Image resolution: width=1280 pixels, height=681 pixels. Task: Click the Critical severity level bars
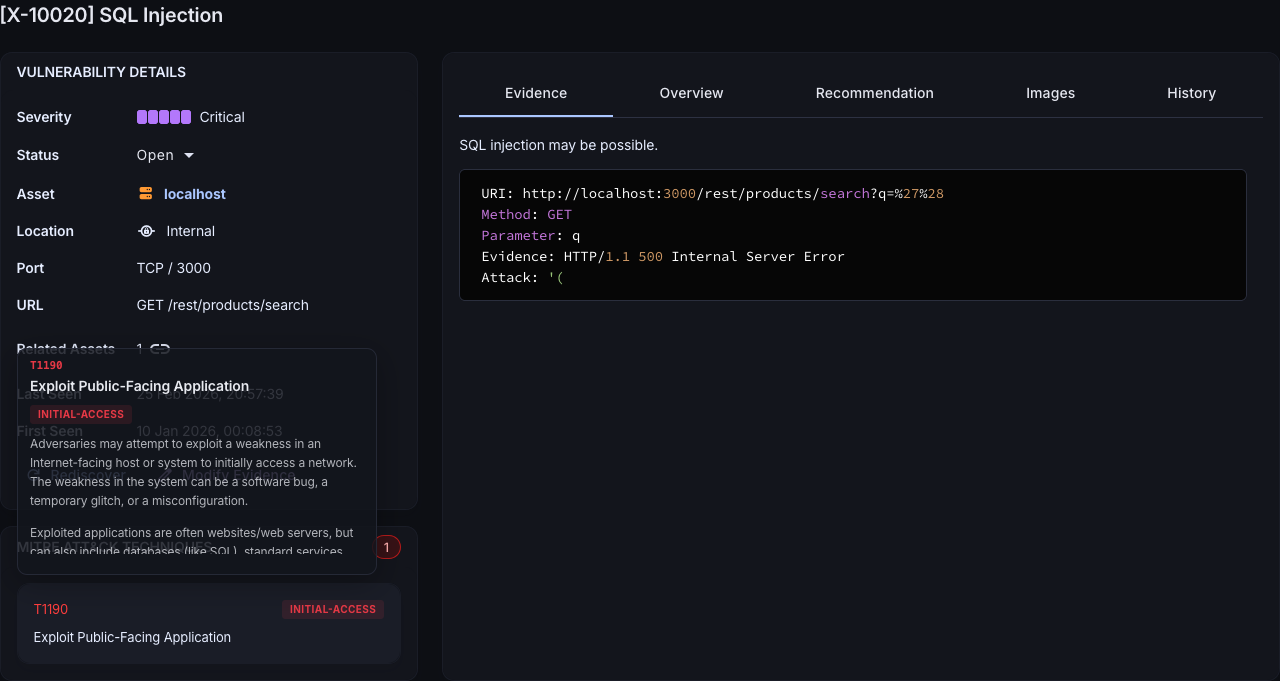click(x=162, y=117)
